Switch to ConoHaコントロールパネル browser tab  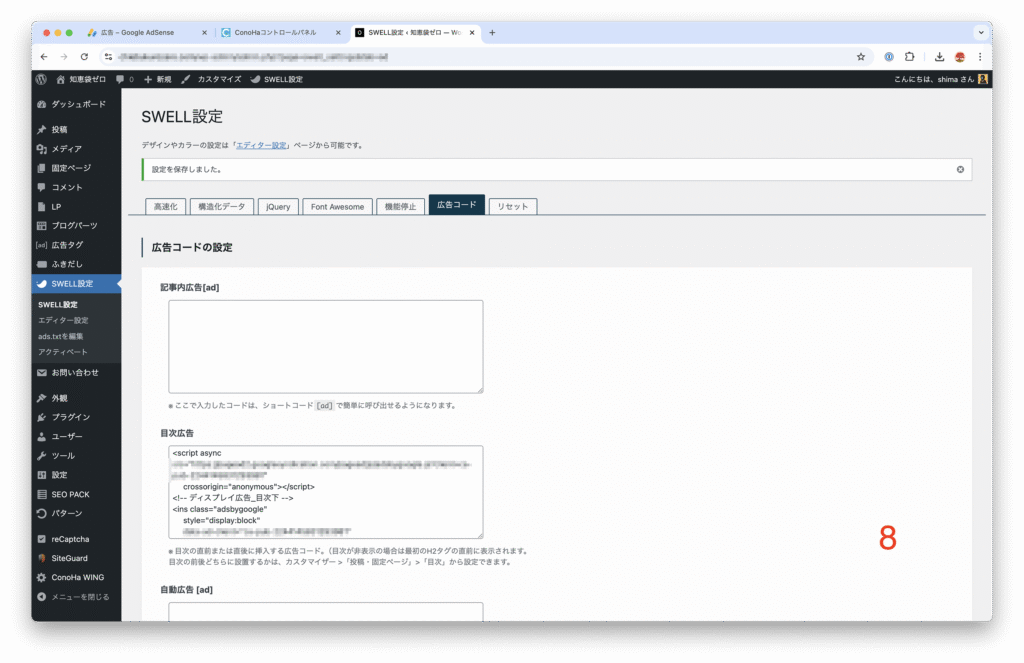pyautogui.click(x=281, y=32)
